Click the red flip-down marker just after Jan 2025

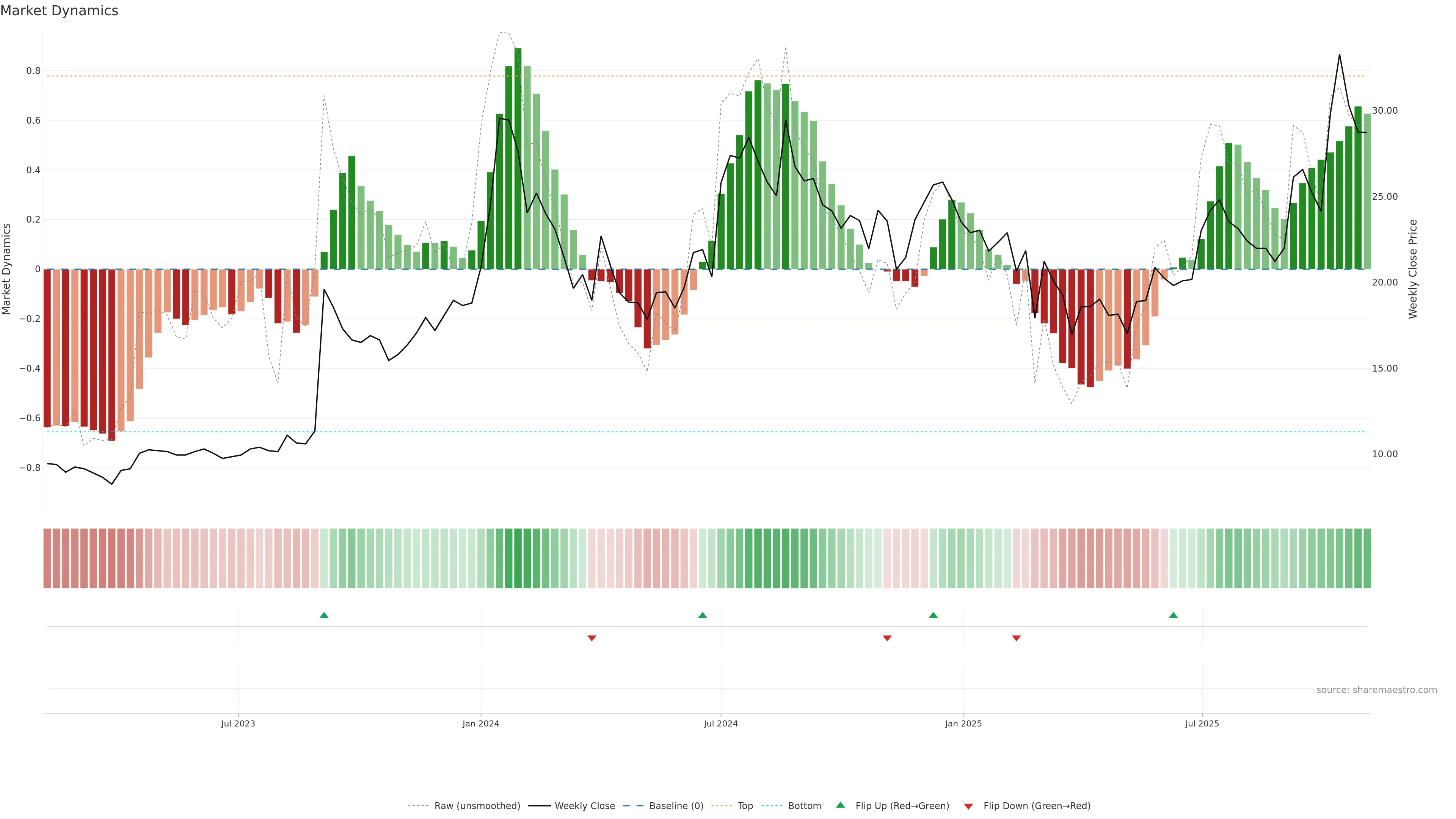point(1016,638)
